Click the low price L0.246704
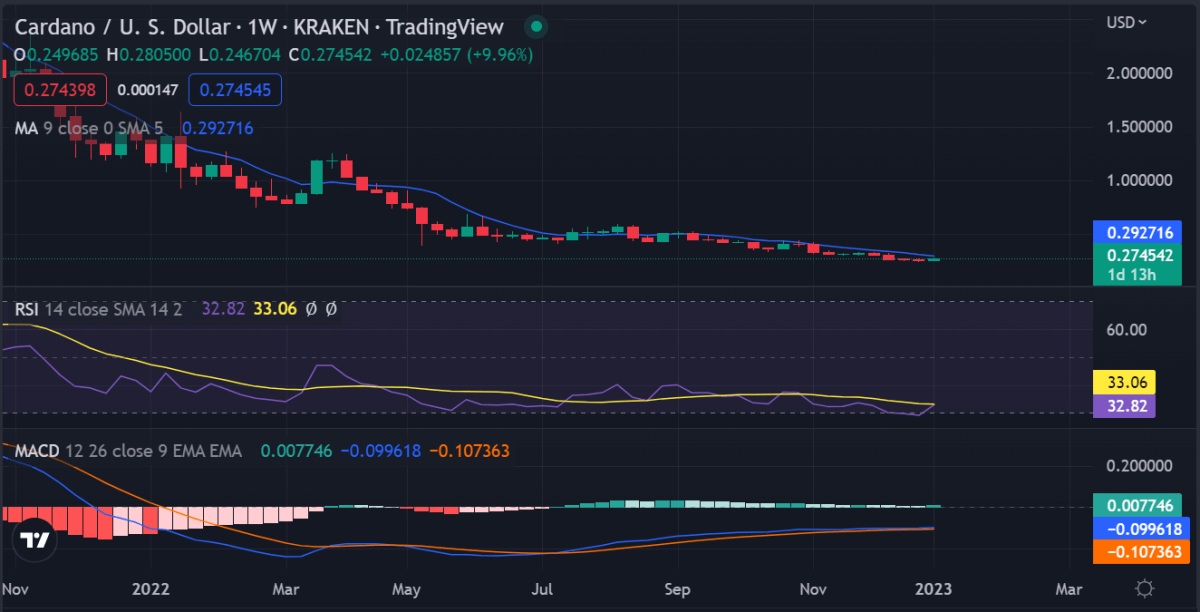 point(241,54)
